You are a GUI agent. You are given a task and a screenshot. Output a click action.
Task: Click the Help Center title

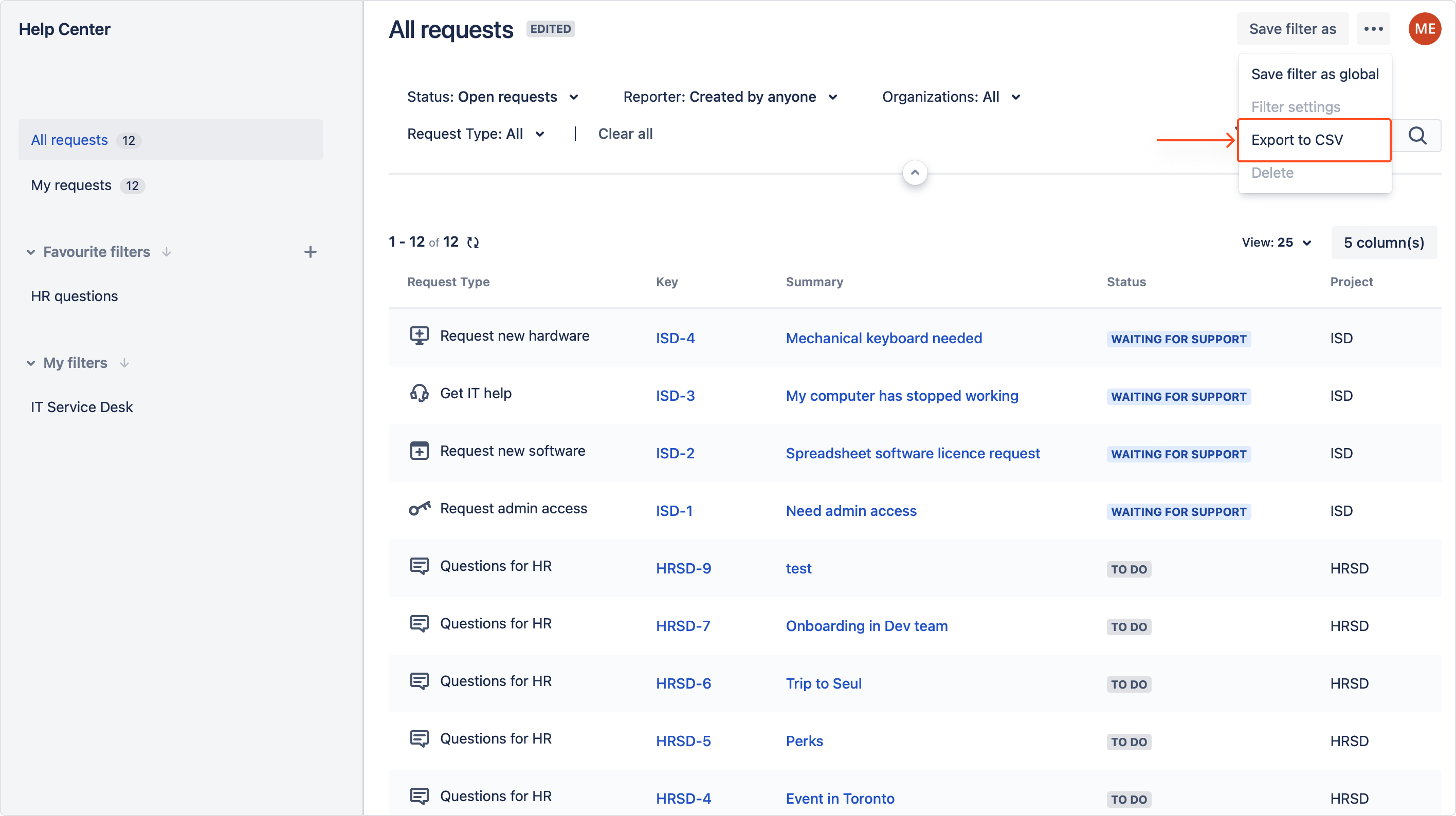(64, 29)
